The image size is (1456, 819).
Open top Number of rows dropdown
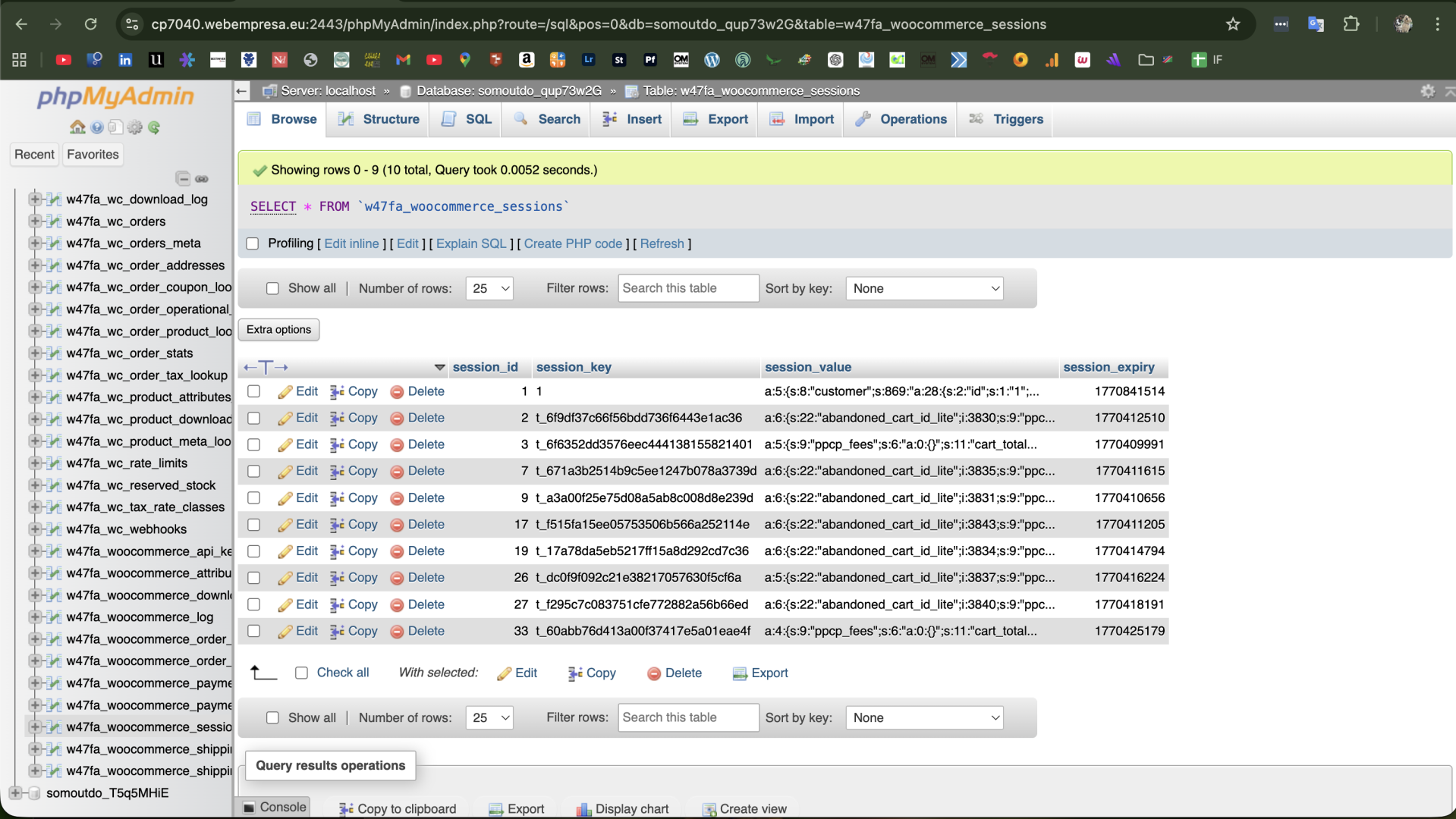(x=489, y=289)
